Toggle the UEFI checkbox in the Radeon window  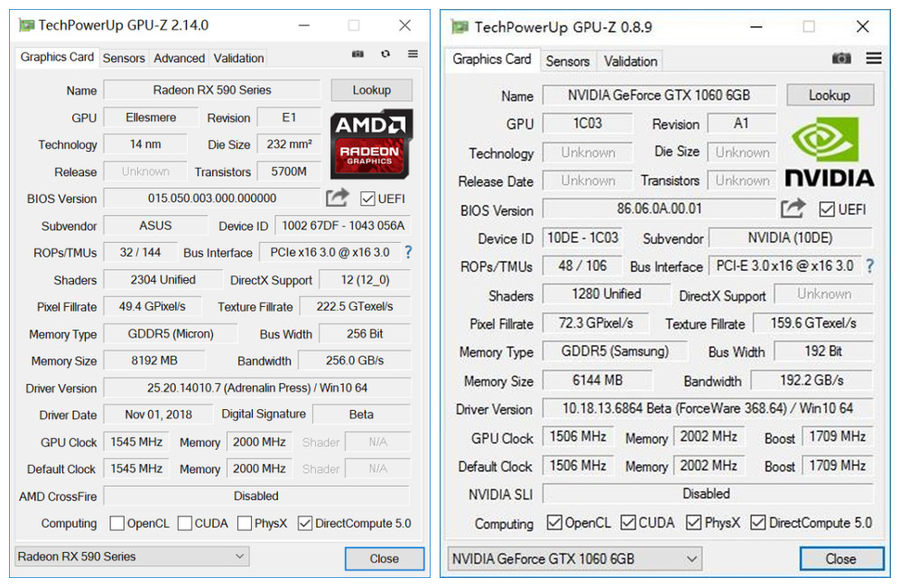368,199
